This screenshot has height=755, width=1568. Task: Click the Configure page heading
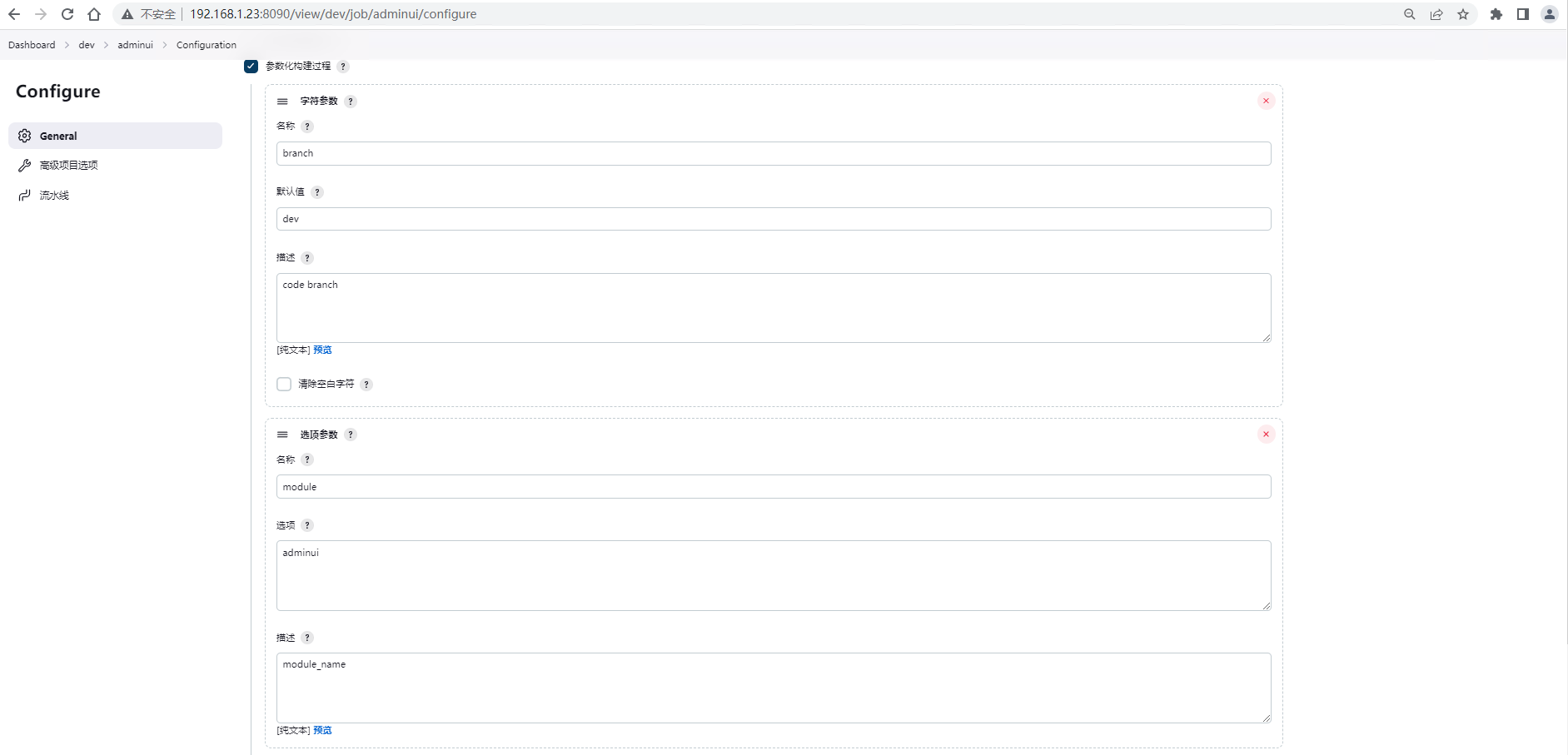click(58, 92)
